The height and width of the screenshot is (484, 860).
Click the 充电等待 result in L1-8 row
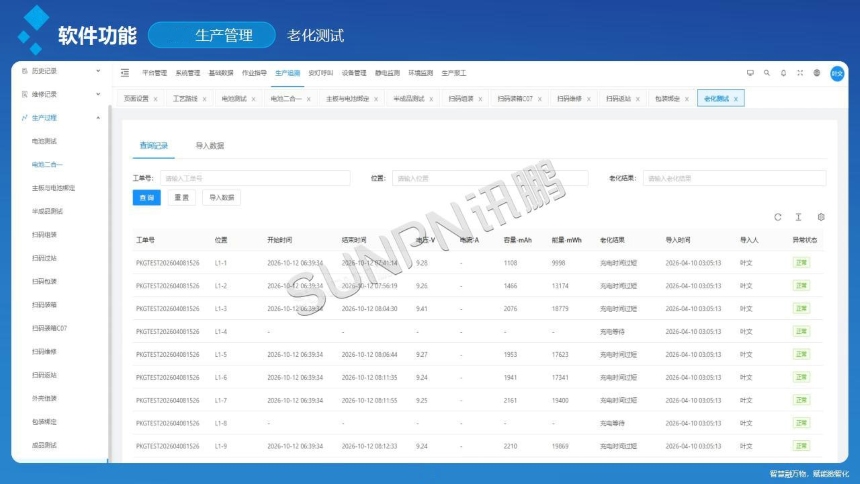point(612,424)
